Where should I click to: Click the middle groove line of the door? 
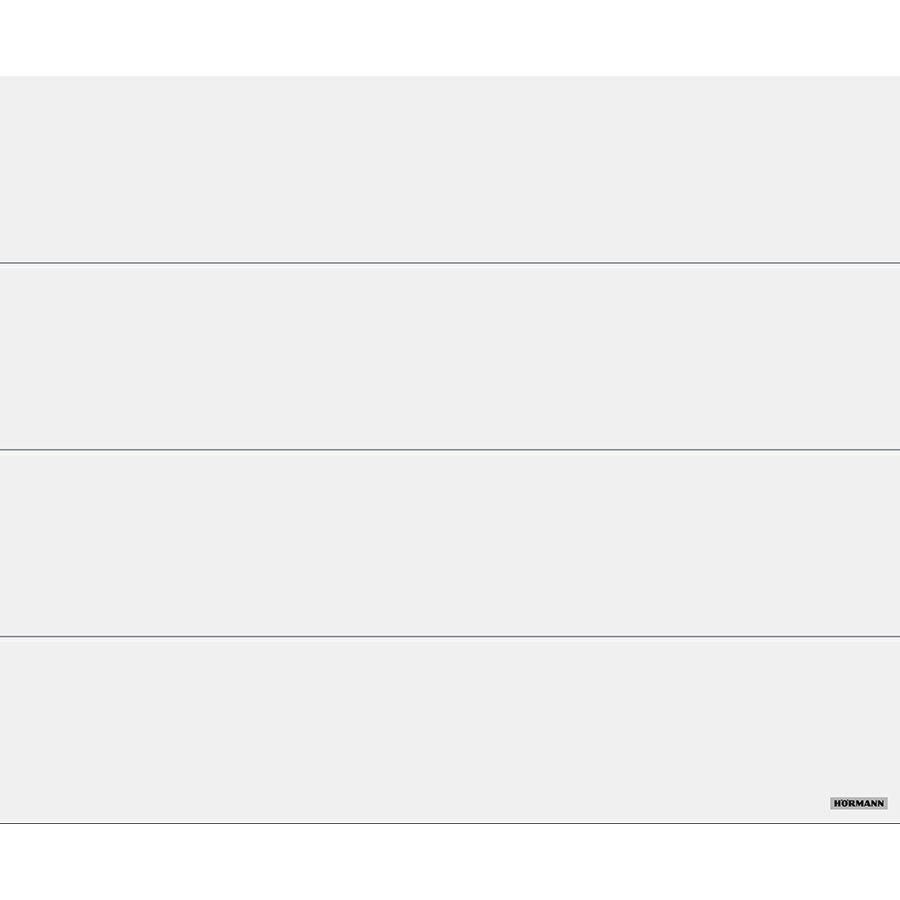tap(450, 450)
